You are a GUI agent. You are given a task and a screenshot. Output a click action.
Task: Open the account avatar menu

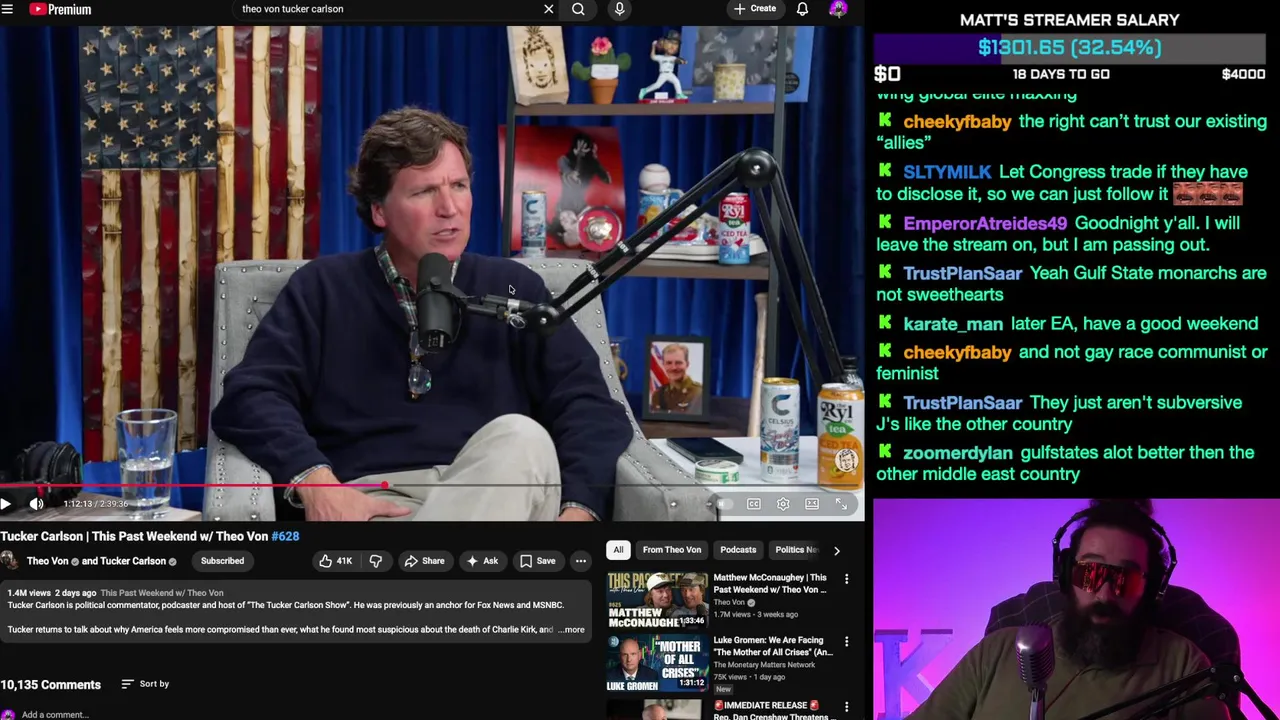(838, 9)
